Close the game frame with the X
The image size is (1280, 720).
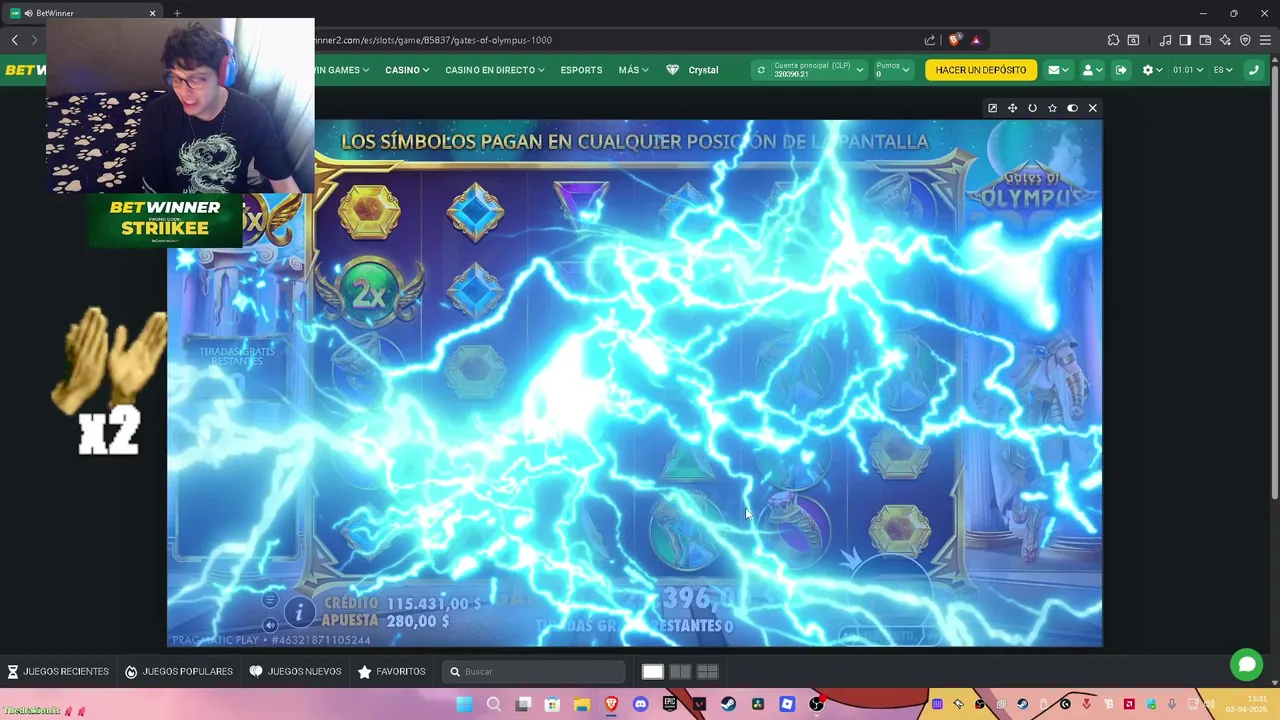pos(1092,108)
